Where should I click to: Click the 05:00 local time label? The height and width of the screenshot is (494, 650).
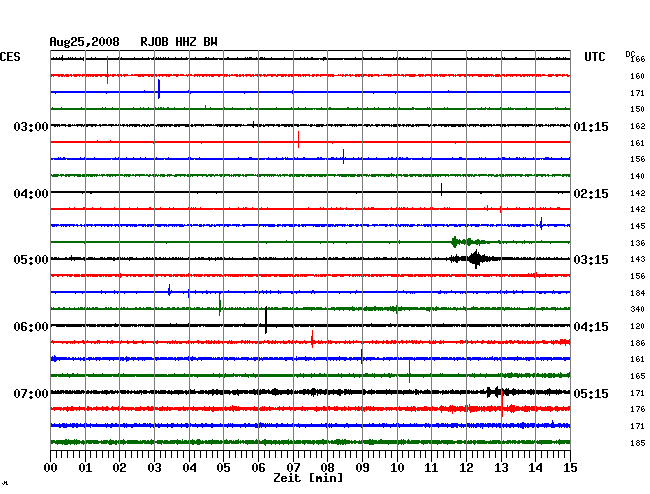(x=31, y=260)
